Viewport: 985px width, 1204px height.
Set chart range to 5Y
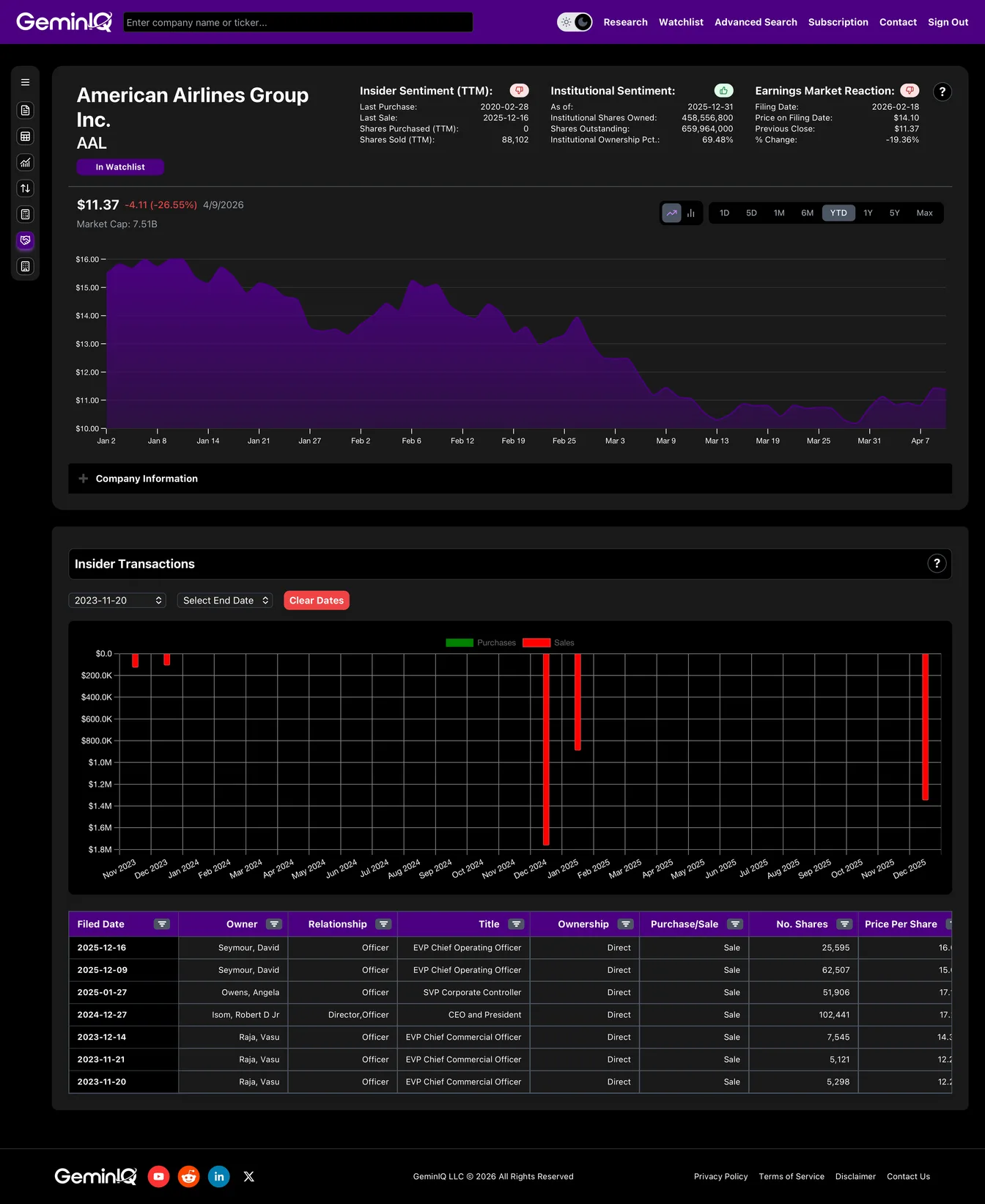click(x=894, y=213)
